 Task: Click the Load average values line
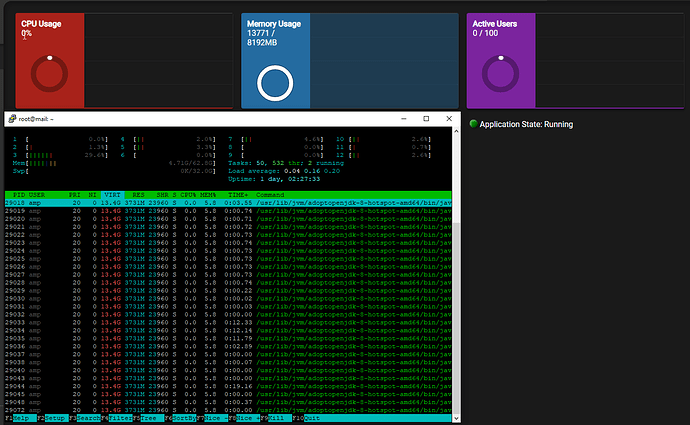(x=284, y=171)
